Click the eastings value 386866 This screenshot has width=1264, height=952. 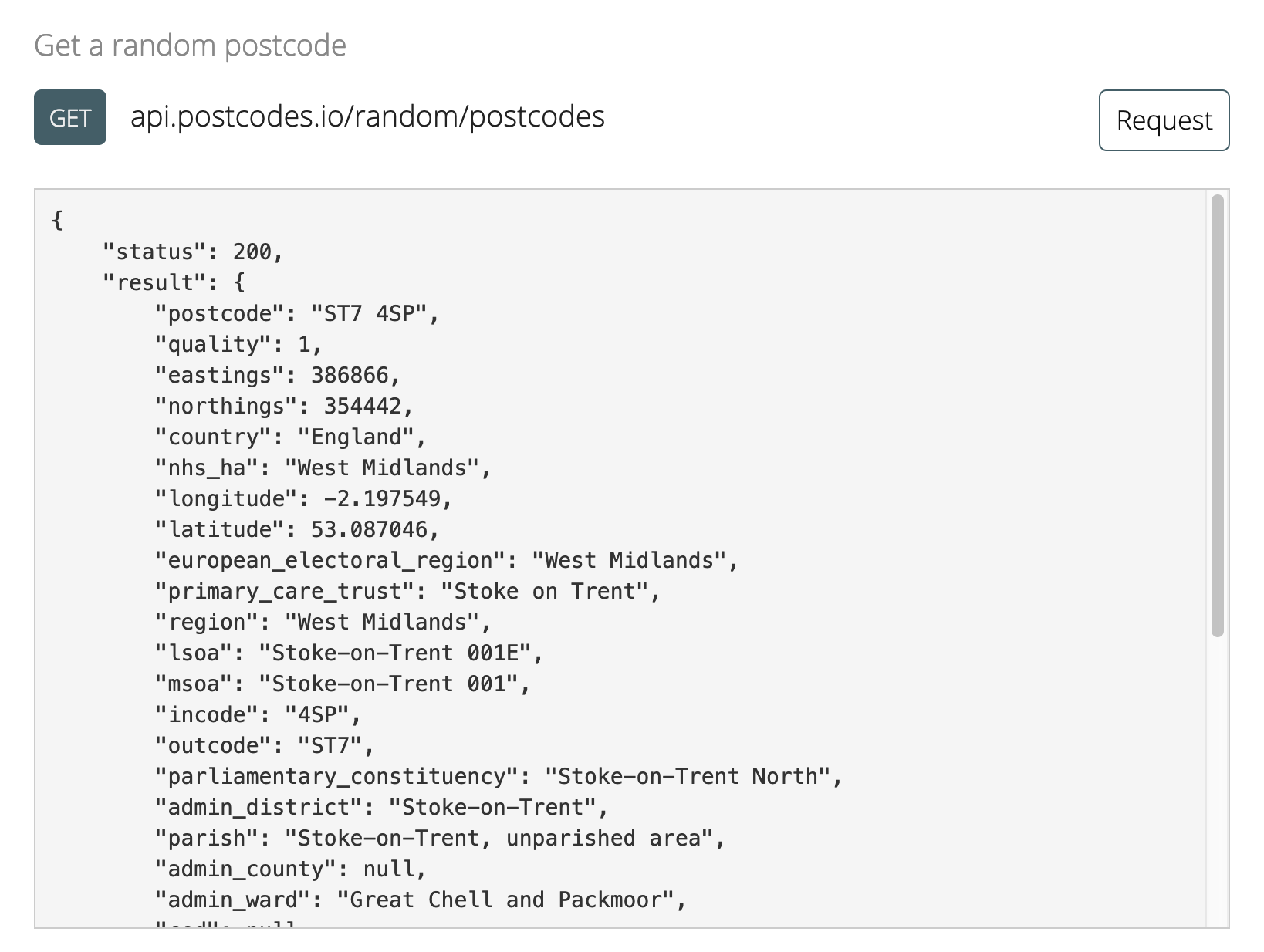click(x=355, y=375)
